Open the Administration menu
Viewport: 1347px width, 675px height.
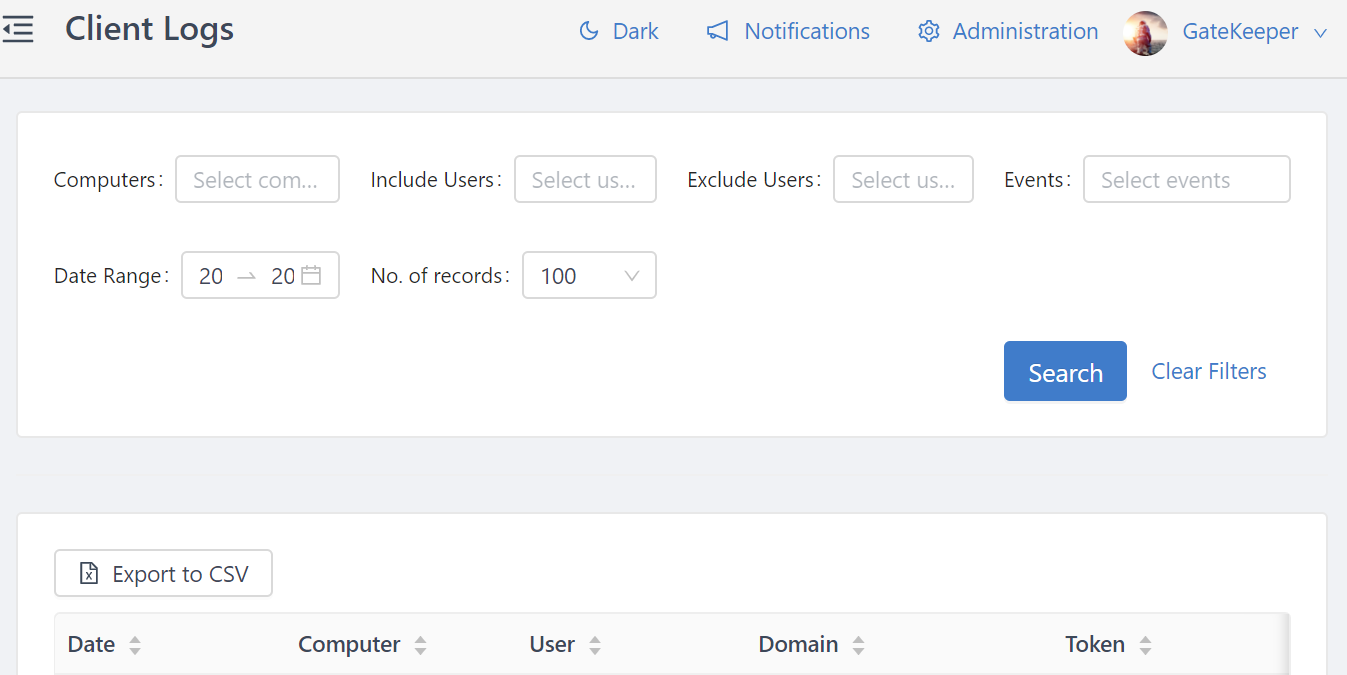pyautogui.click(x=1025, y=31)
